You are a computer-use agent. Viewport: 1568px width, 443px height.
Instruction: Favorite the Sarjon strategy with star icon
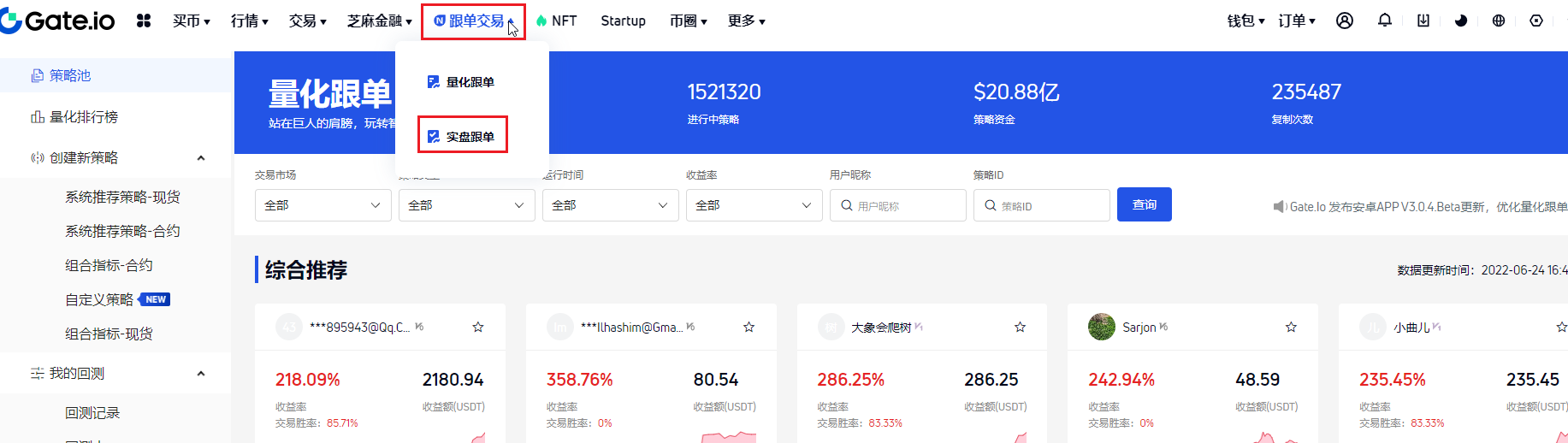pos(1291,327)
